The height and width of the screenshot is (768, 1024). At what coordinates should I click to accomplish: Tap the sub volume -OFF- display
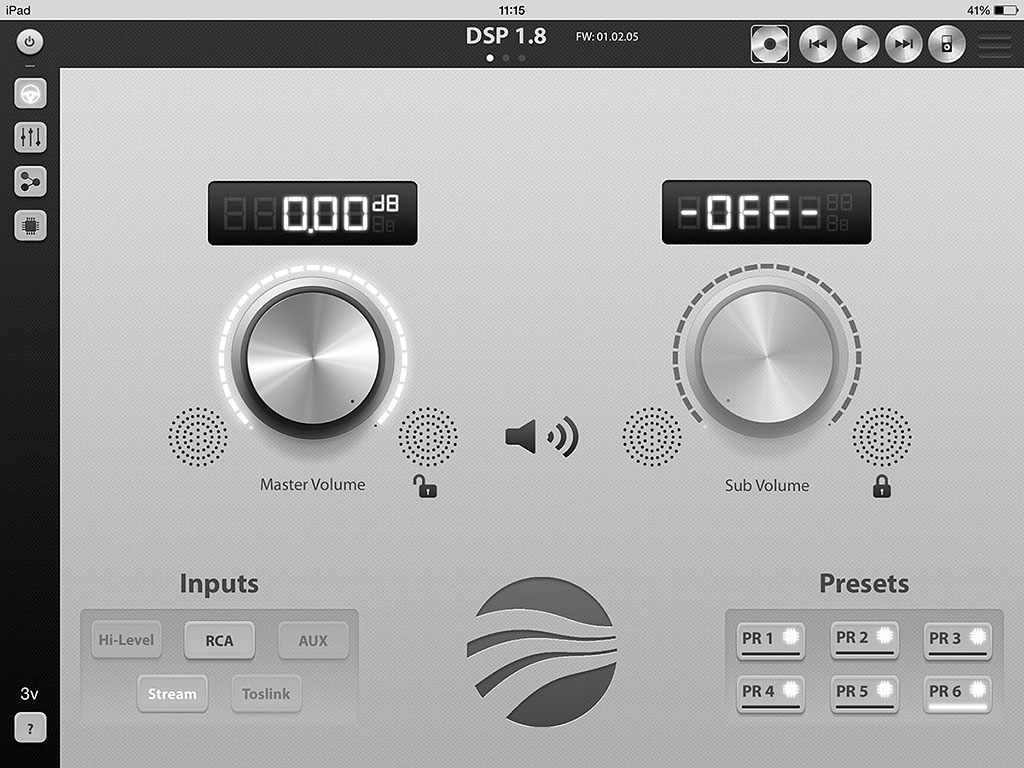pyautogui.click(x=767, y=212)
